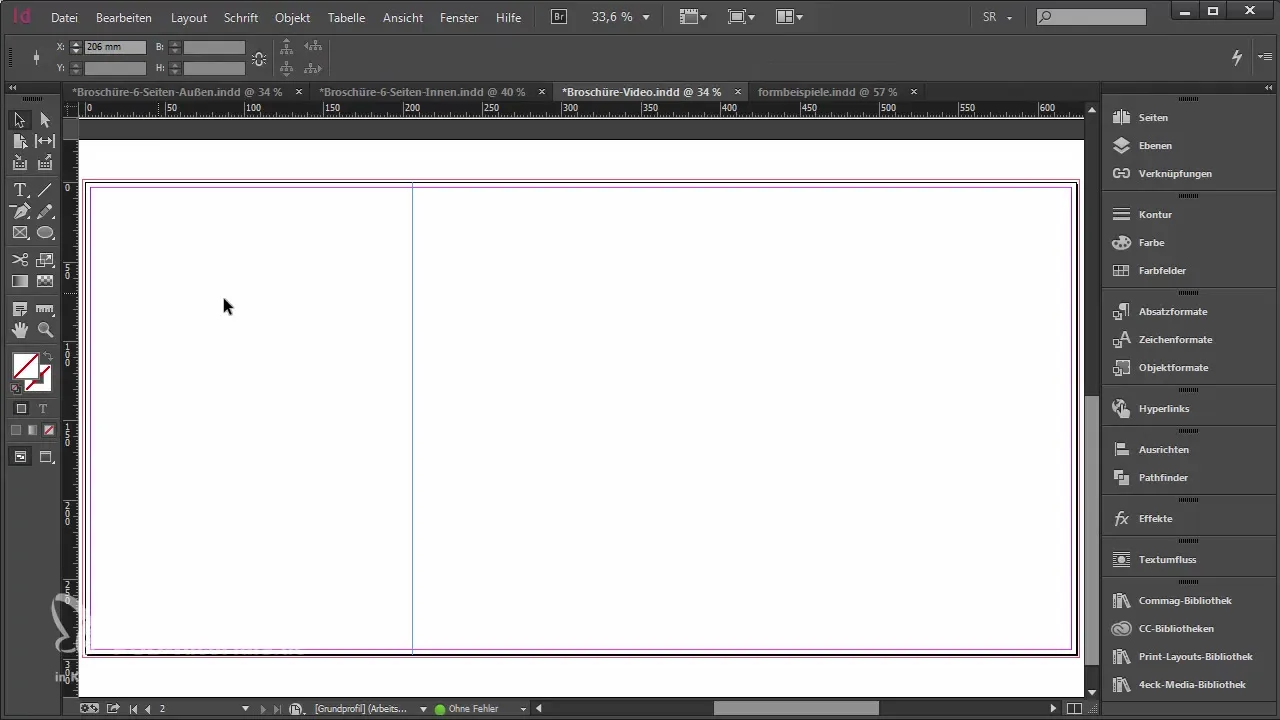Image resolution: width=1280 pixels, height=720 pixels.
Task: Open view options dropdown
Action: point(693,18)
